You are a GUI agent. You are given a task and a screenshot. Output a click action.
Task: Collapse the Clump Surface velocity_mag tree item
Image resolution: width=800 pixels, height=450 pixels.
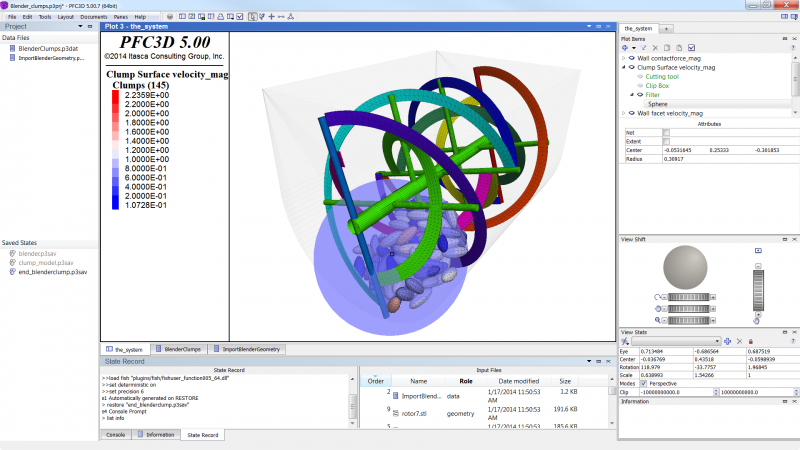[623, 67]
